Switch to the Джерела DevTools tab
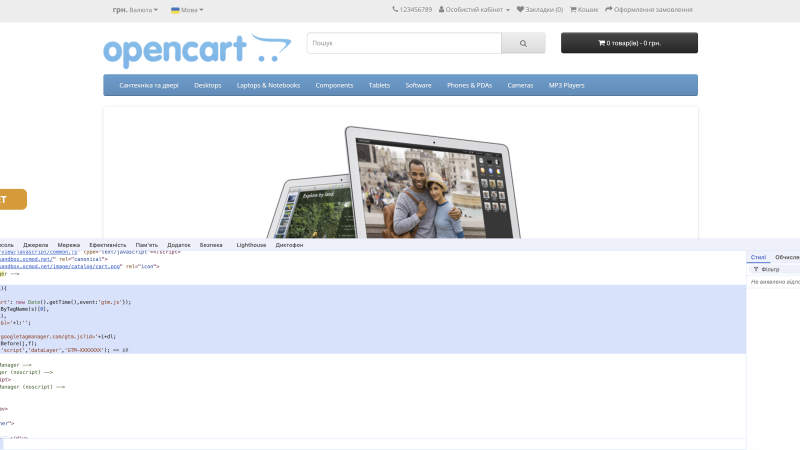Viewport: 800px width, 450px height. 35,245
